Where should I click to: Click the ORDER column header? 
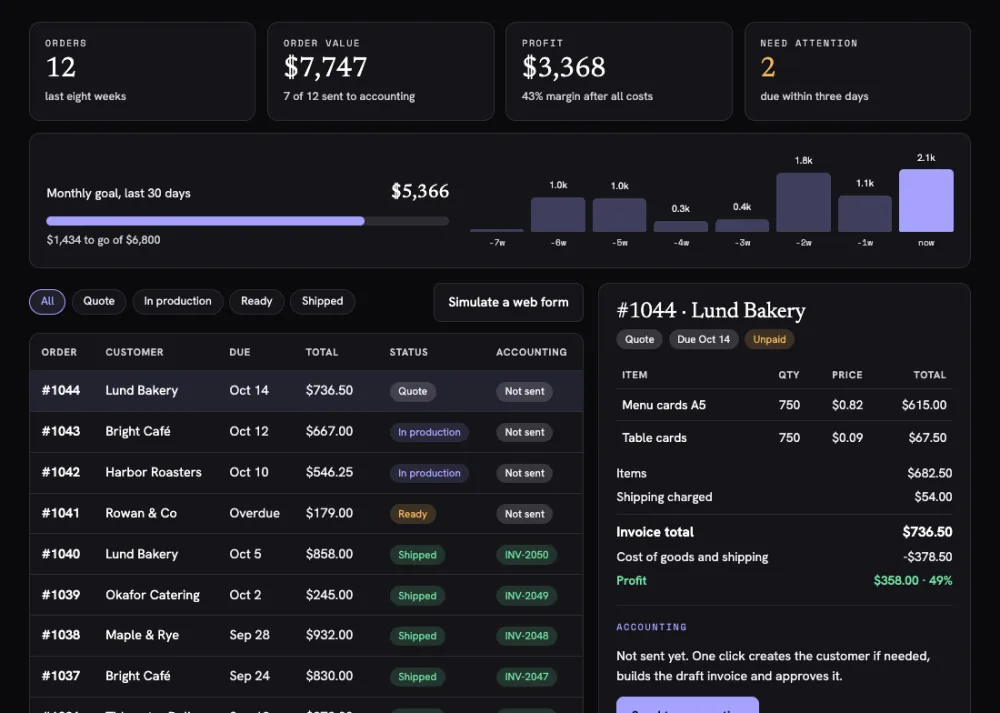point(59,352)
